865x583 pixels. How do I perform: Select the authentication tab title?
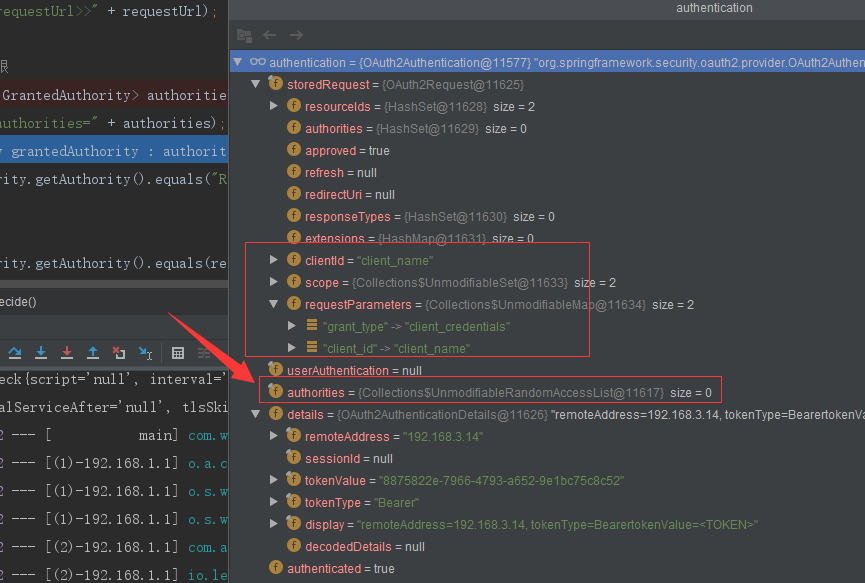click(713, 8)
